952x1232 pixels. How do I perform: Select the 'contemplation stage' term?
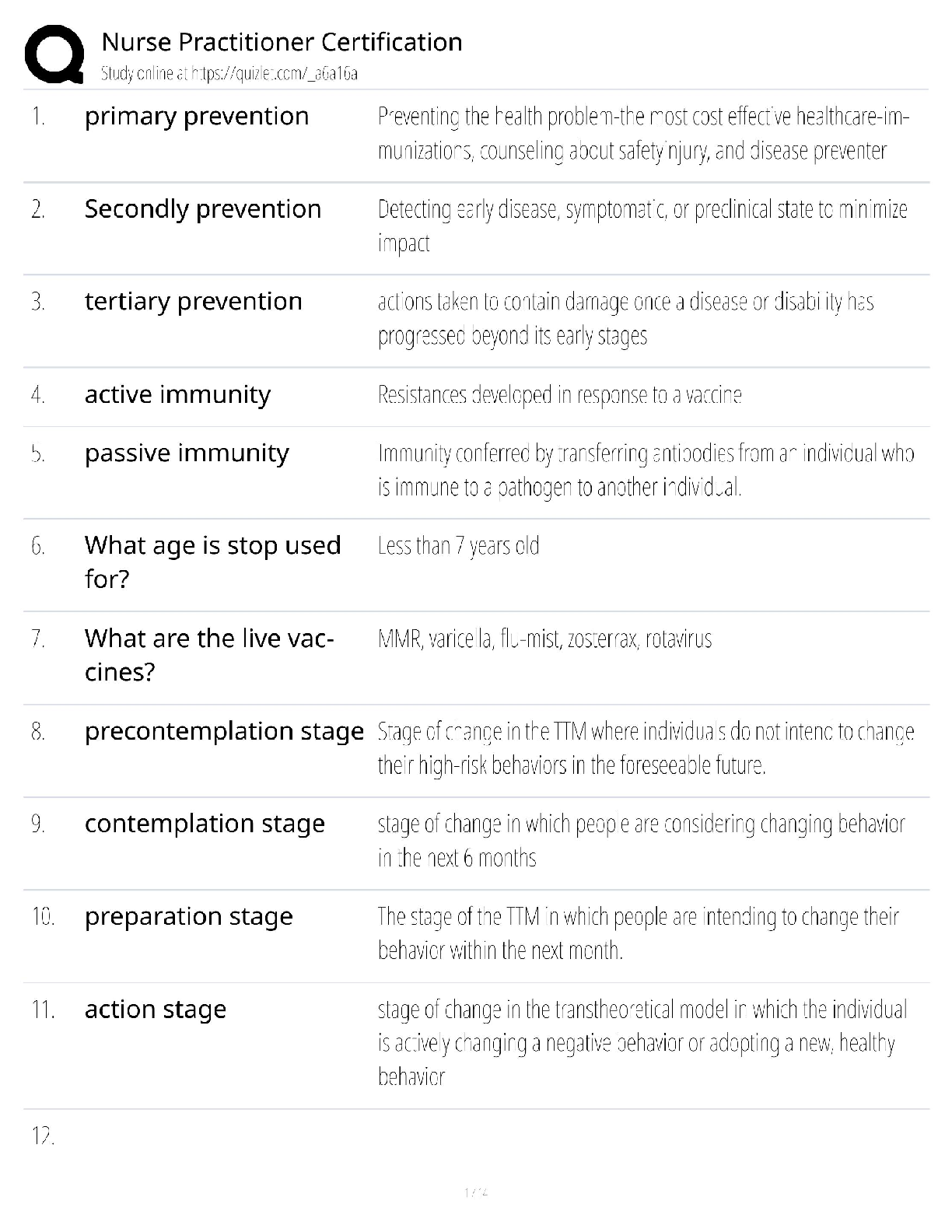tap(205, 824)
